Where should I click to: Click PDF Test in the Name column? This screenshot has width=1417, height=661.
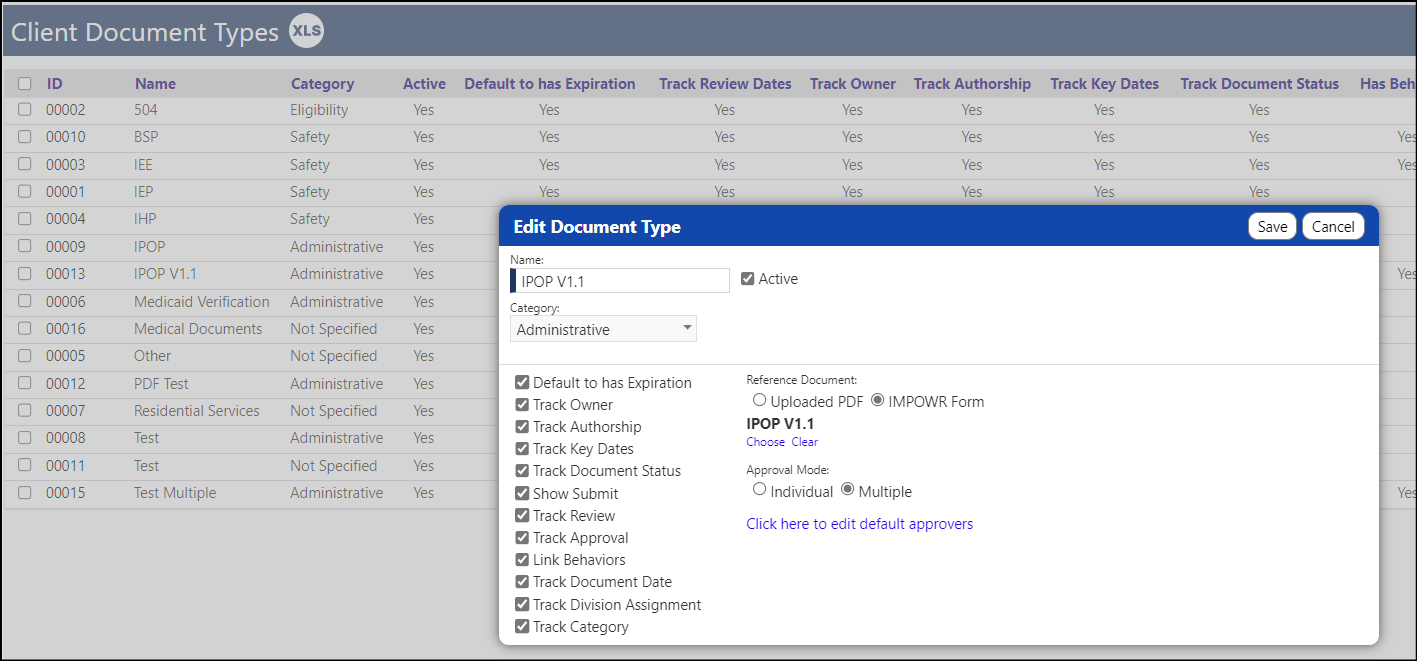[x=161, y=384]
